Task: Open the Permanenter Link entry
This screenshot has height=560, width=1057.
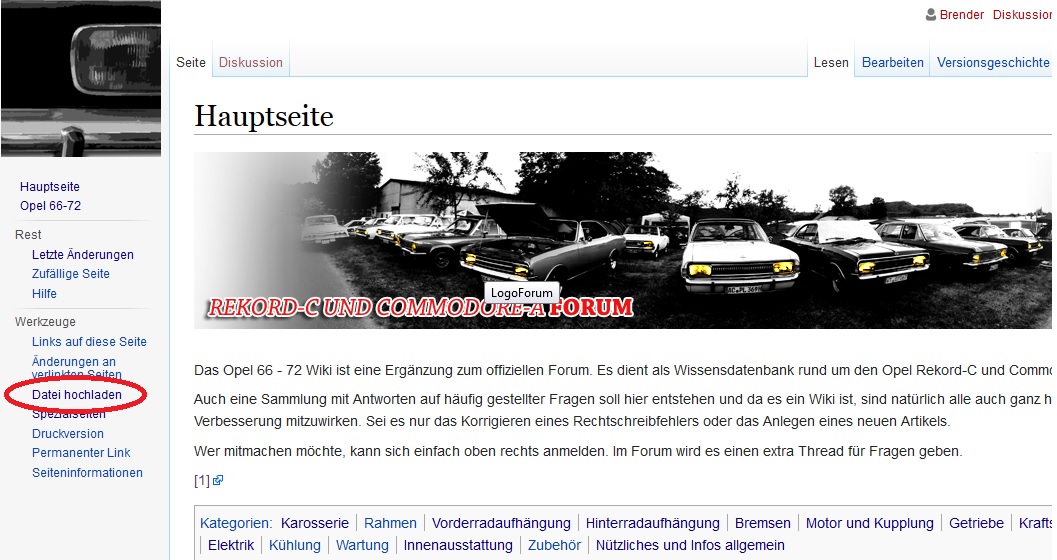Action: tap(81, 453)
